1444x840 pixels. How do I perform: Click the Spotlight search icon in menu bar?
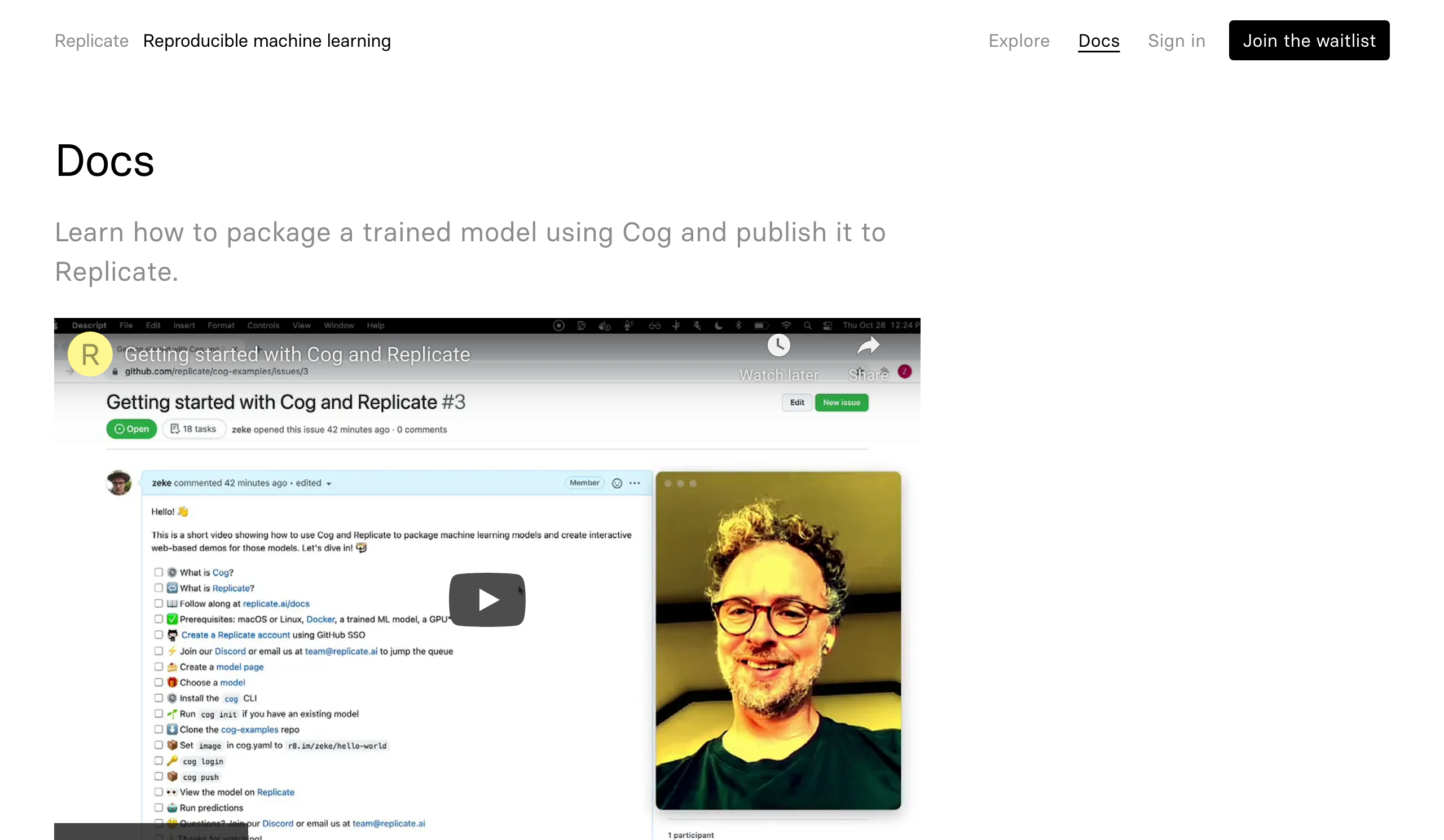807,325
